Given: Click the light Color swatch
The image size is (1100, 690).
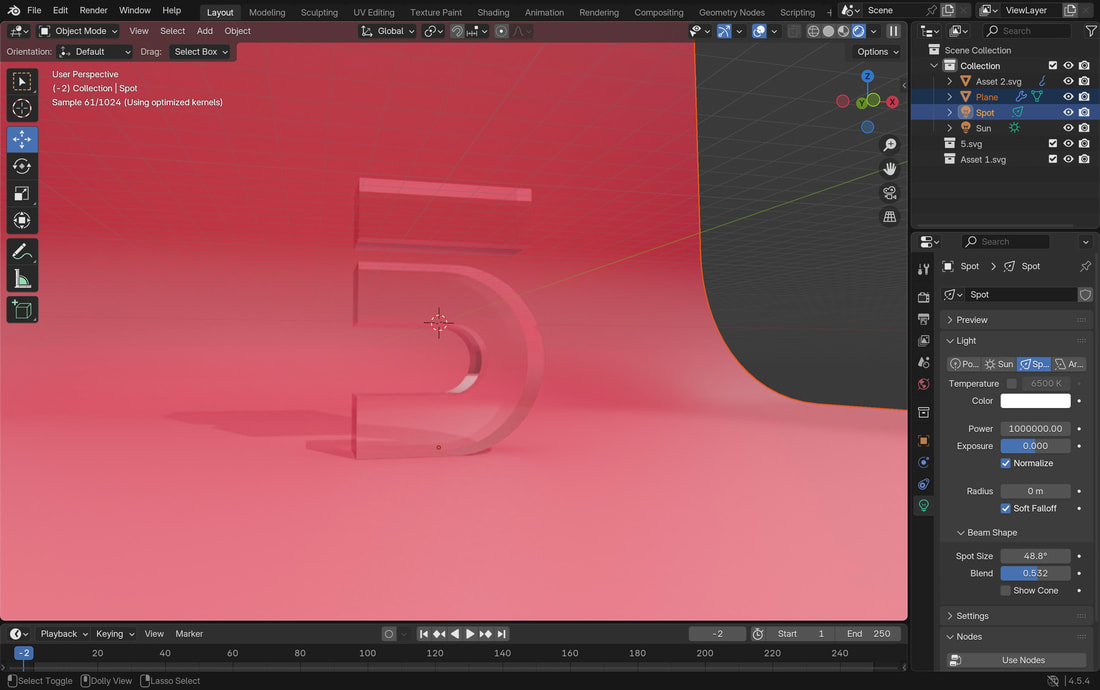Looking at the screenshot, I should [x=1035, y=401].
